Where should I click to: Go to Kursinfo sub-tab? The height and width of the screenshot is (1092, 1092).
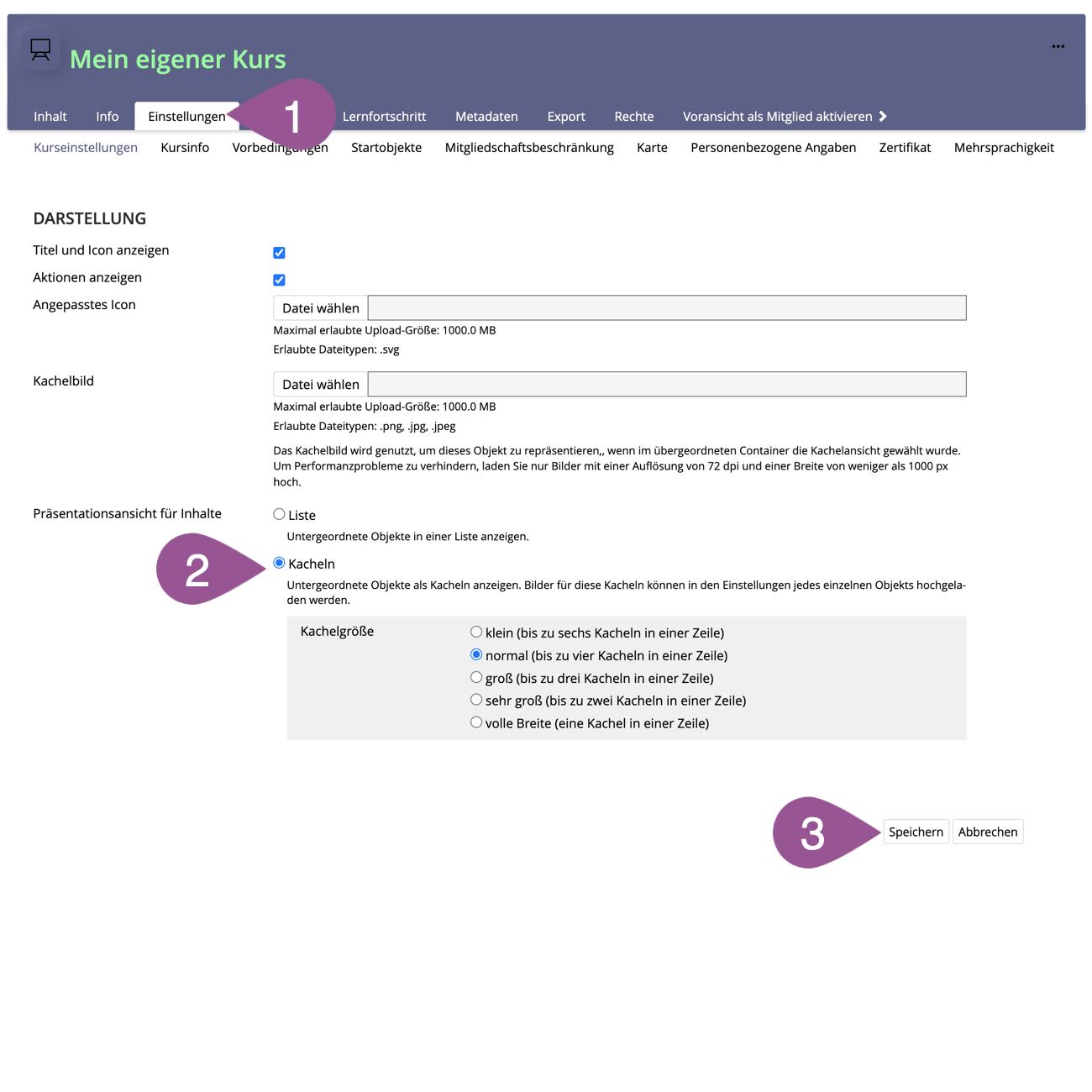click(185, 148)
